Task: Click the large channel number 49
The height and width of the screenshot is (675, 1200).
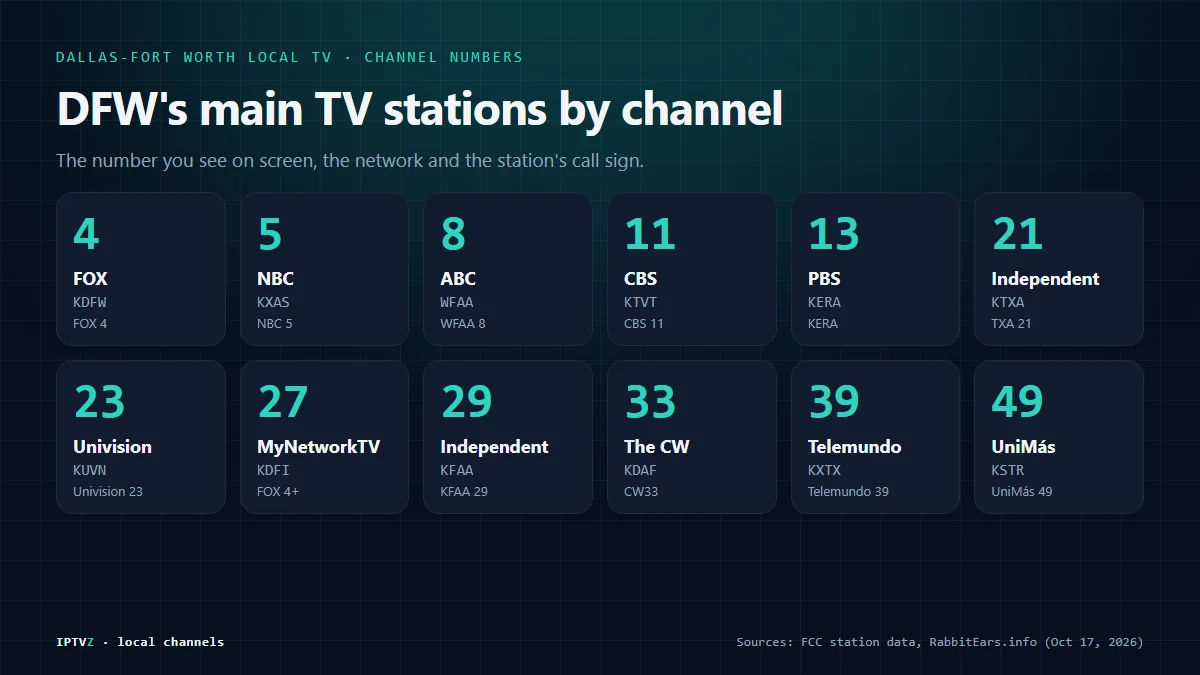Action: coord(1018,402)
